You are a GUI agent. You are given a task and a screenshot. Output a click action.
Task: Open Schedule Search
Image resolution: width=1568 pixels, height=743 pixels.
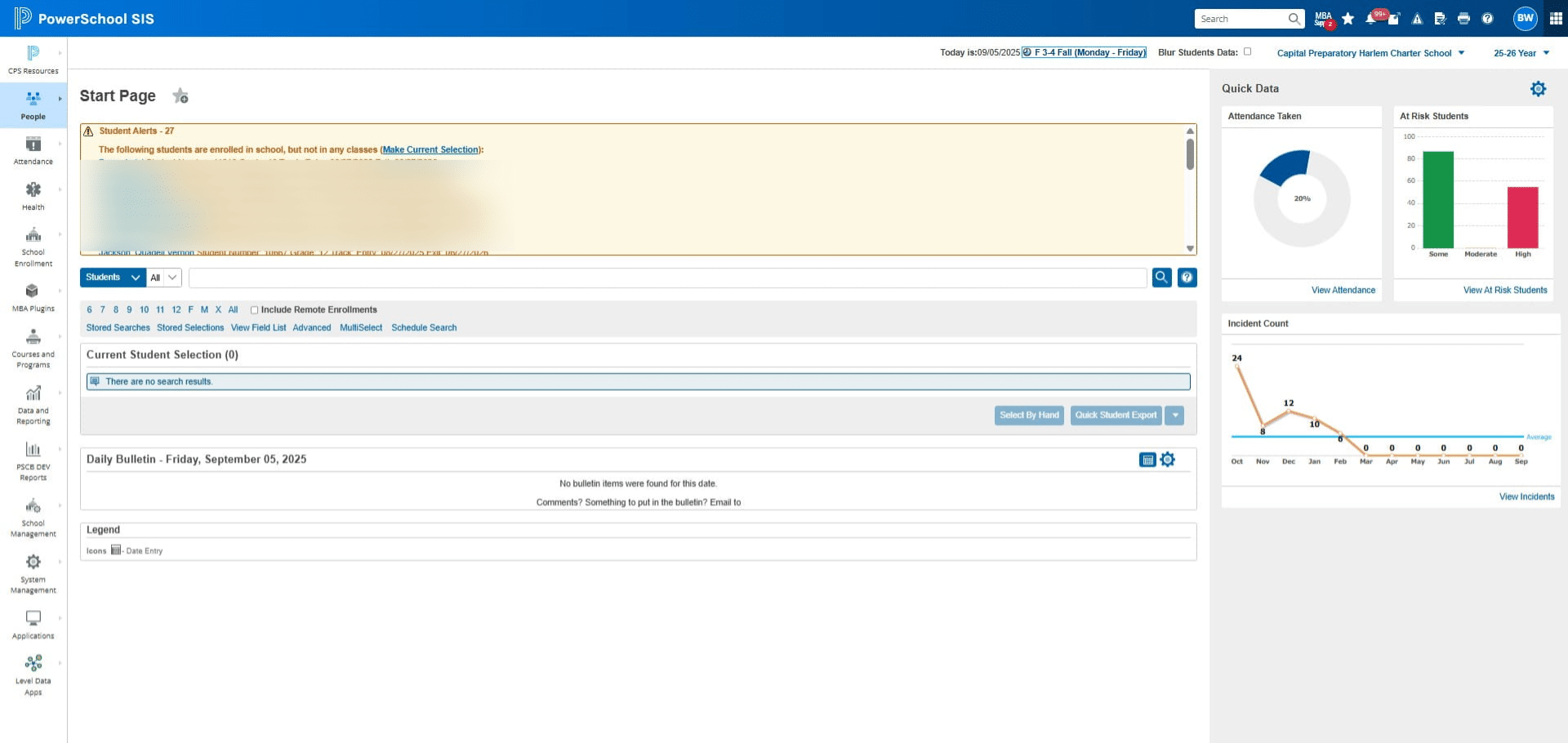click(424, 328)
